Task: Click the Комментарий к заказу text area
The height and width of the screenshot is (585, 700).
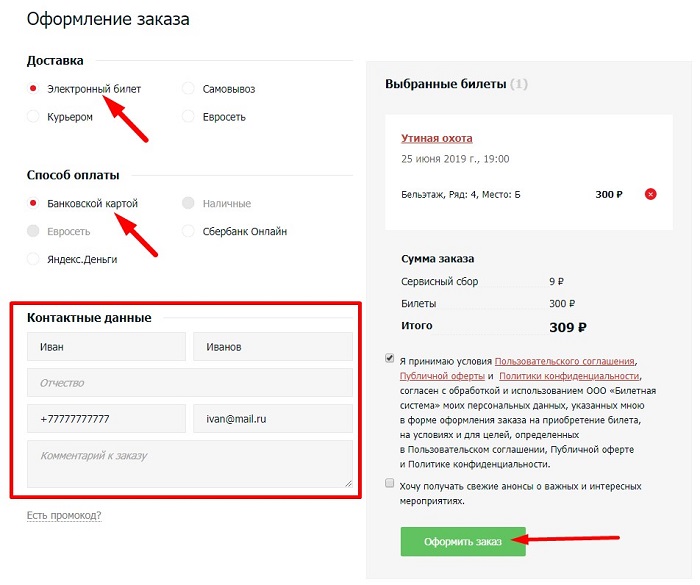Action: coord(189,464)
